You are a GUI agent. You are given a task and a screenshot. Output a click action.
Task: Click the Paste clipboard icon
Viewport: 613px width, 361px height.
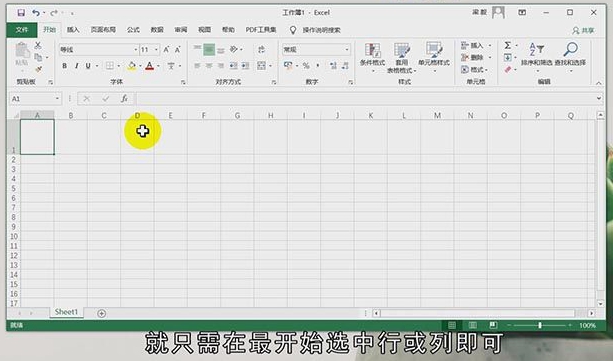click(22, 51)
